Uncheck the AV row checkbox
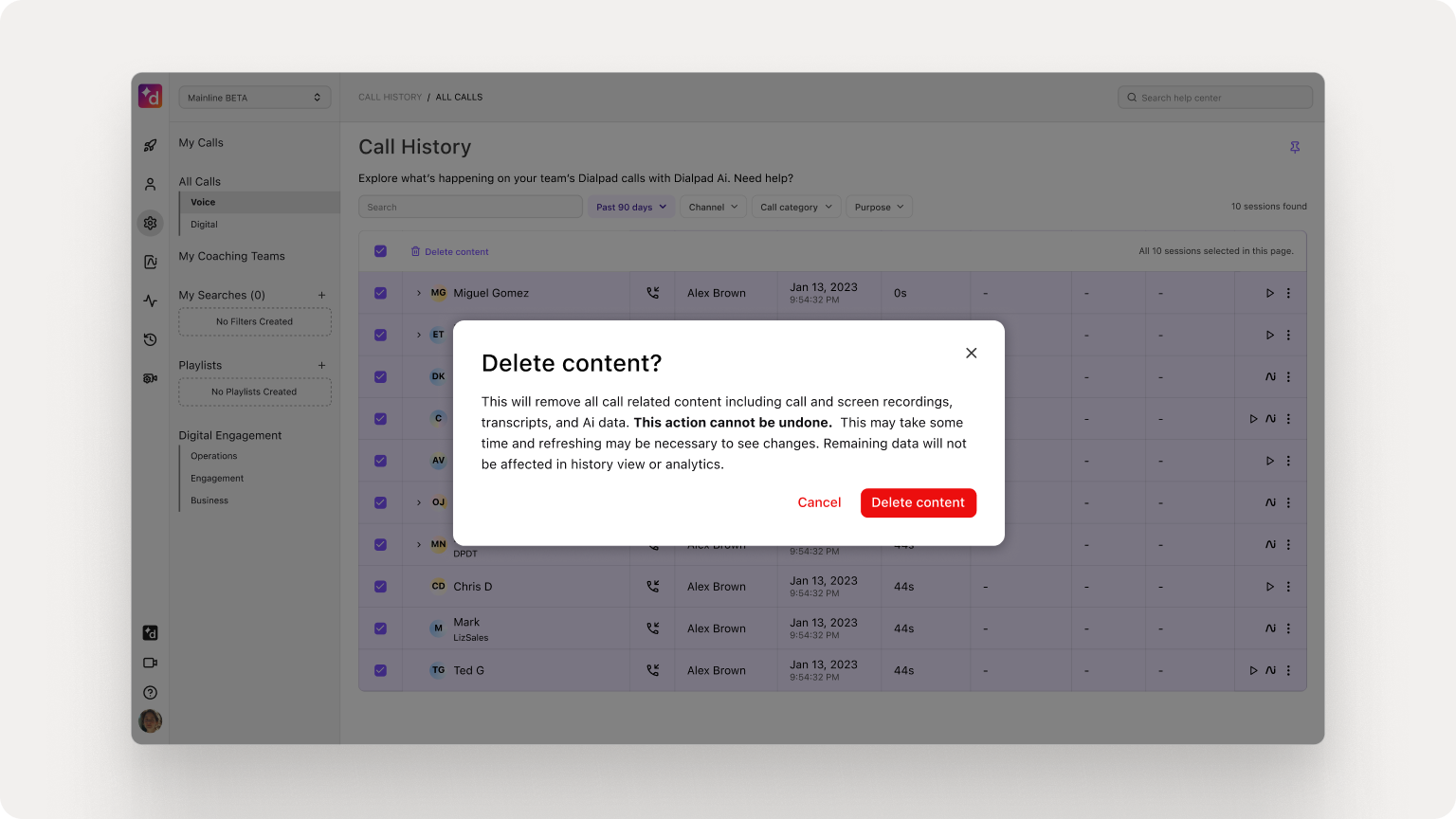The width and height of the screenshot is (1456, 819). tap(380, 461)
